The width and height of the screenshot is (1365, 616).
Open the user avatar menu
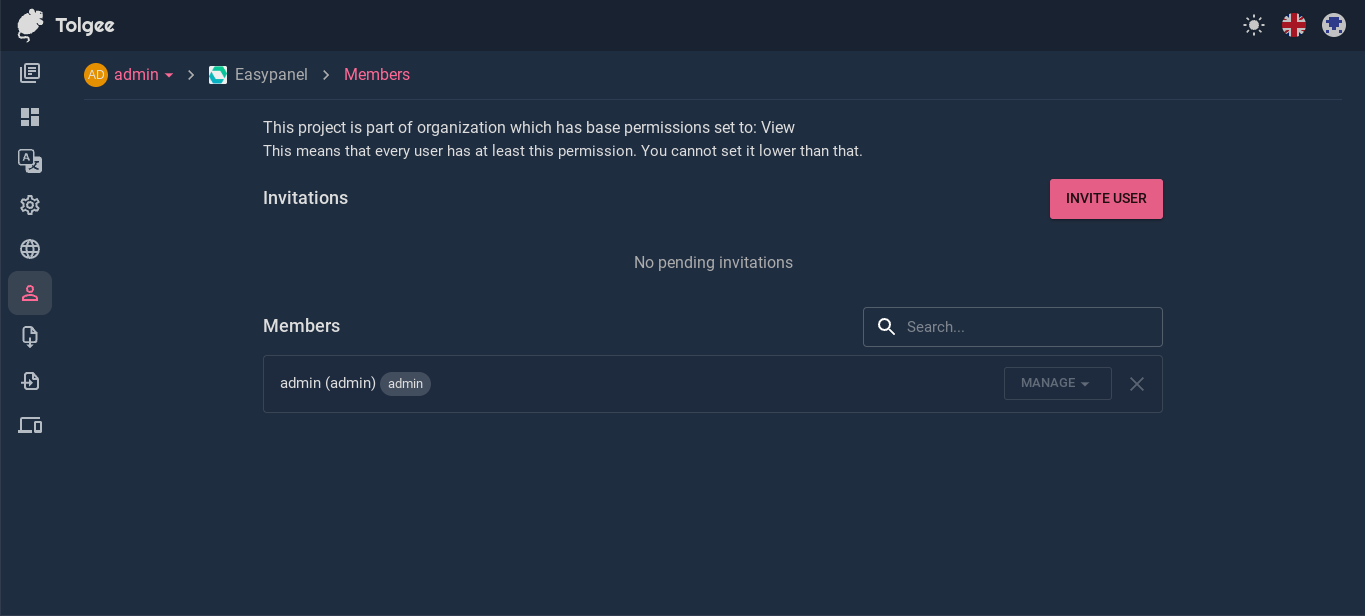click(1333, 25)
